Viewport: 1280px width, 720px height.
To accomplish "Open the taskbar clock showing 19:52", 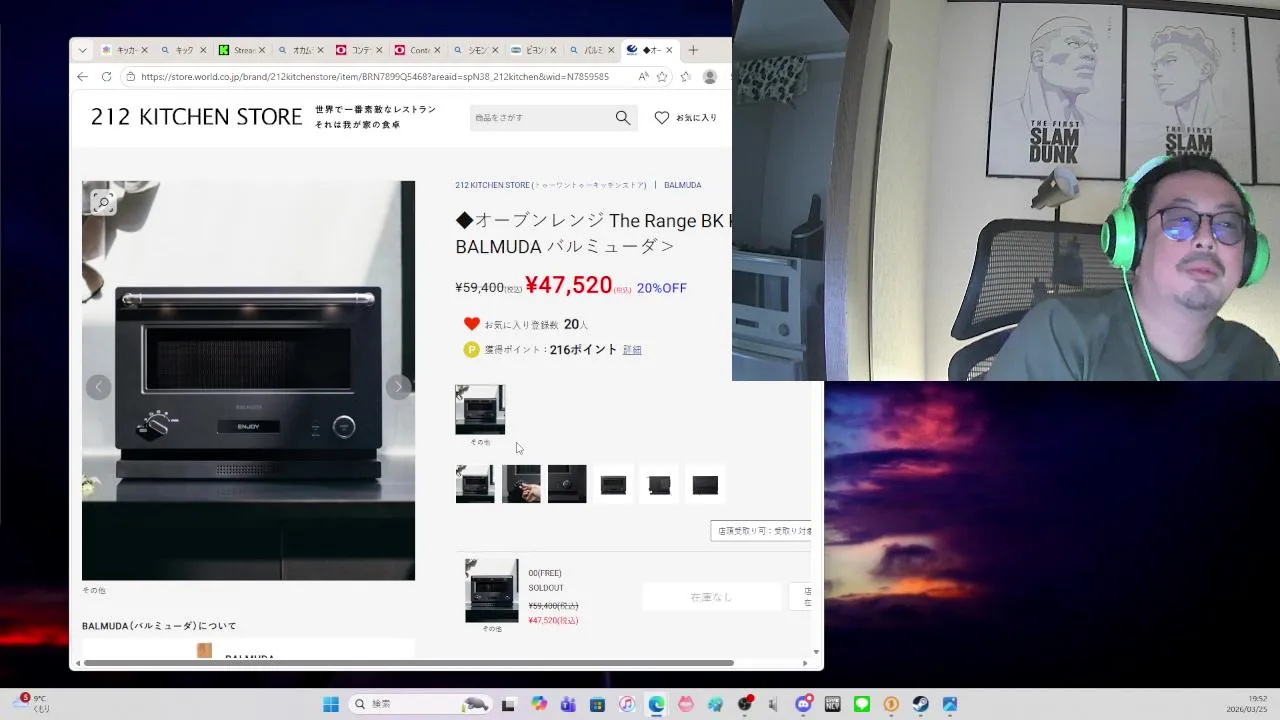I will coord(1249,704).
